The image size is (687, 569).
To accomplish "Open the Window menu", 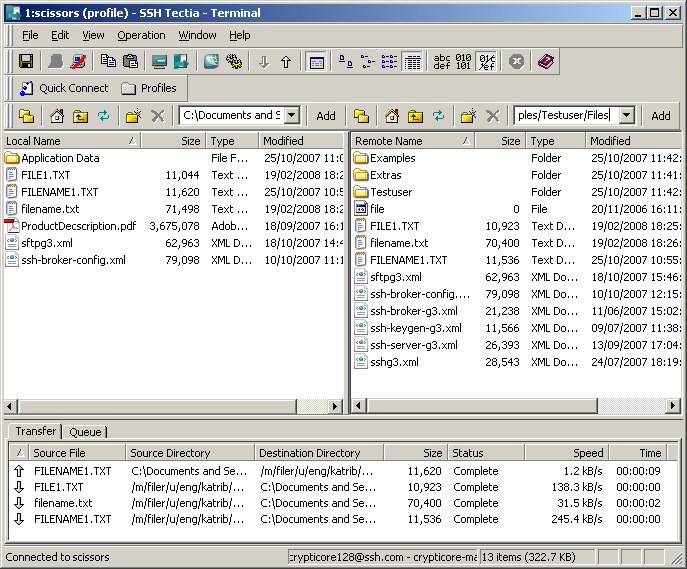I will (197, 35).
